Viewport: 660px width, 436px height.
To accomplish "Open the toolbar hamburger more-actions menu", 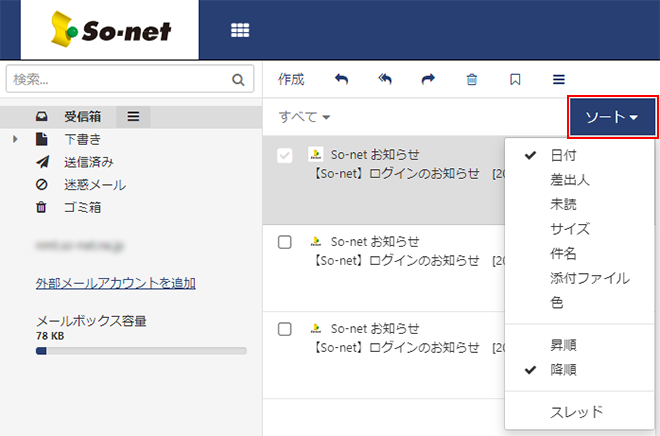I will [559, 79].
